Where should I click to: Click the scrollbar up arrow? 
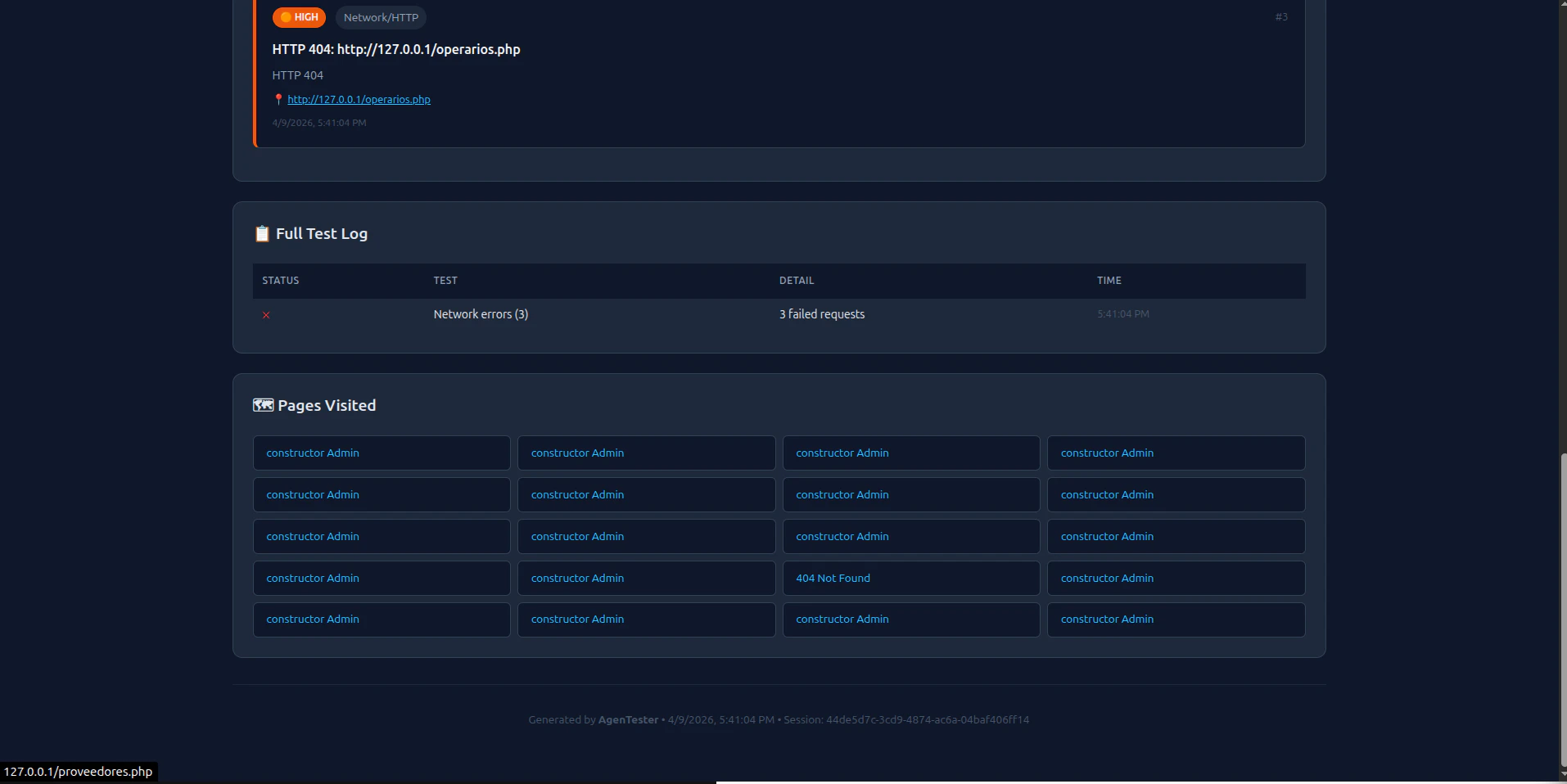pos(1560,7)
